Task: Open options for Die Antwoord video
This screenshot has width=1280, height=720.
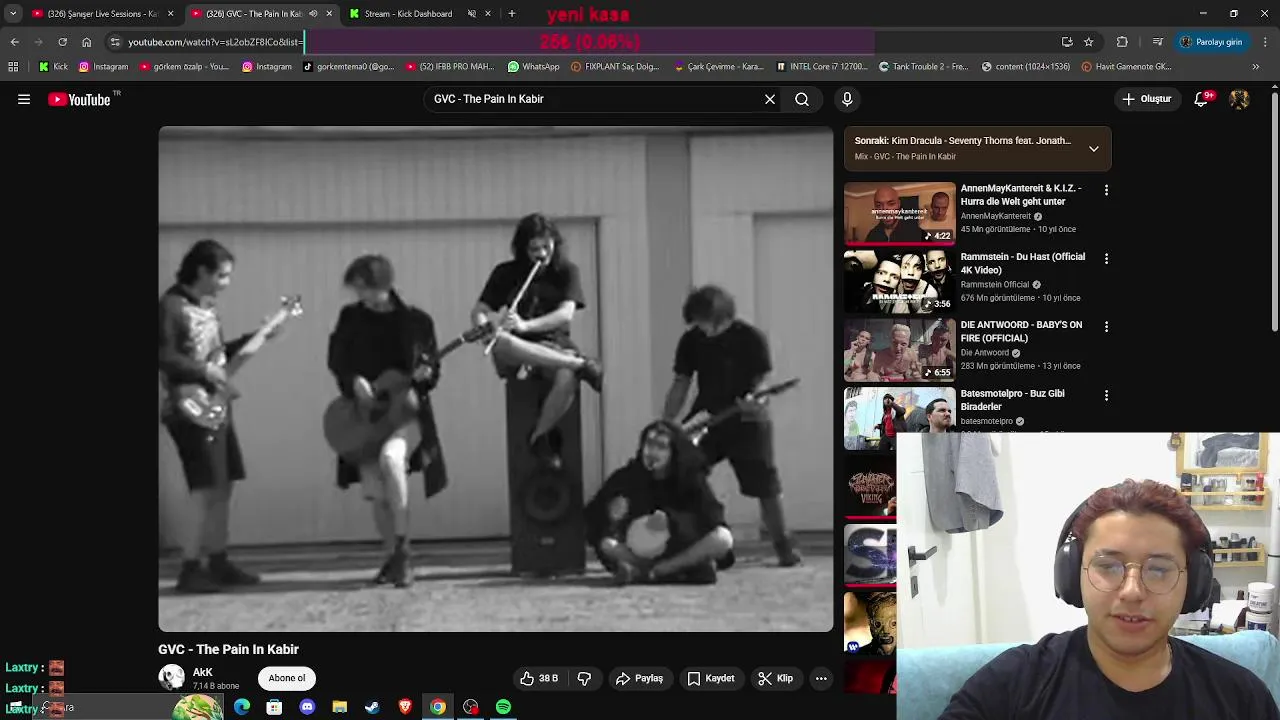Action: pyautogui.click(x=1106, y=326)
